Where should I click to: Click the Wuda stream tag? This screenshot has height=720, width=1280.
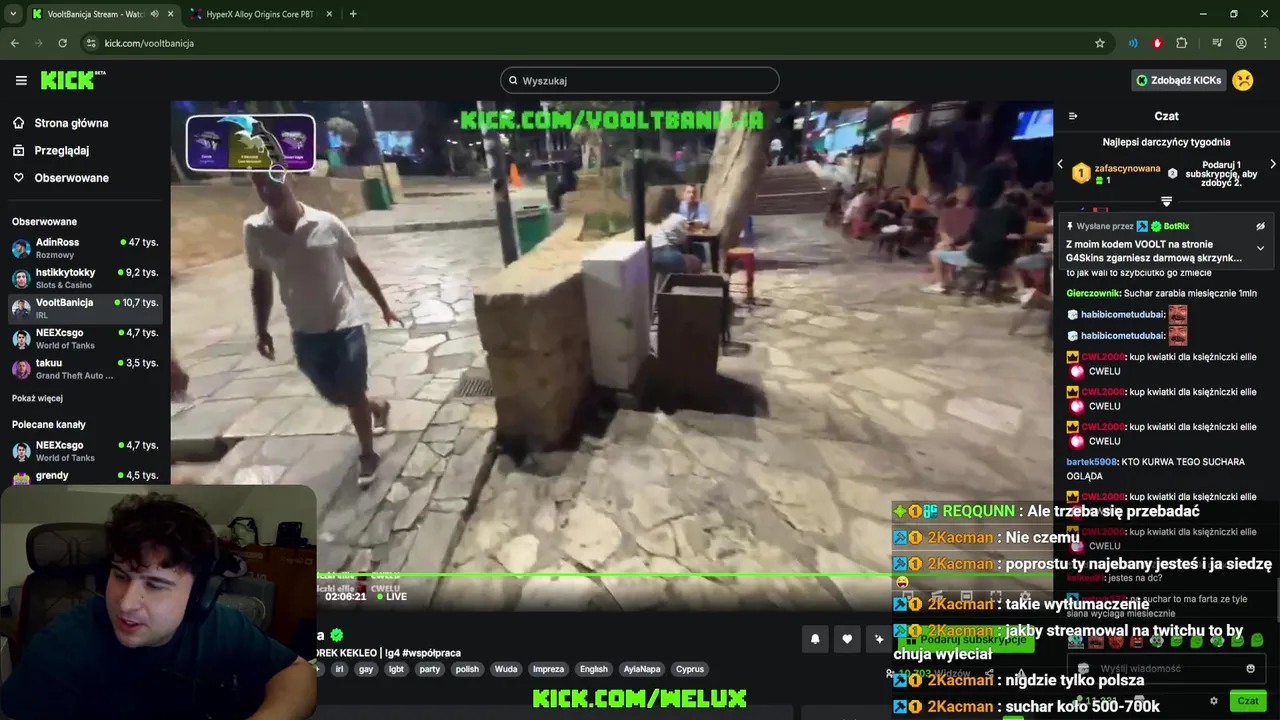coord(506,669)
